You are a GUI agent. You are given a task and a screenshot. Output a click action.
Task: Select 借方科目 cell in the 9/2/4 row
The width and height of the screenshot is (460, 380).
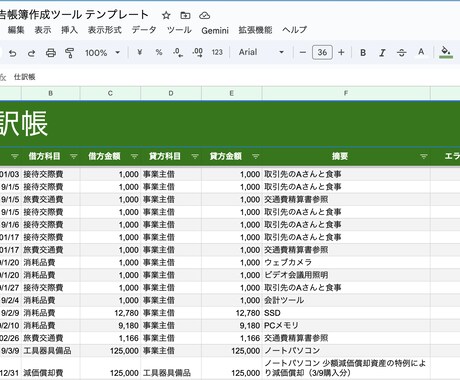point(51,300)
